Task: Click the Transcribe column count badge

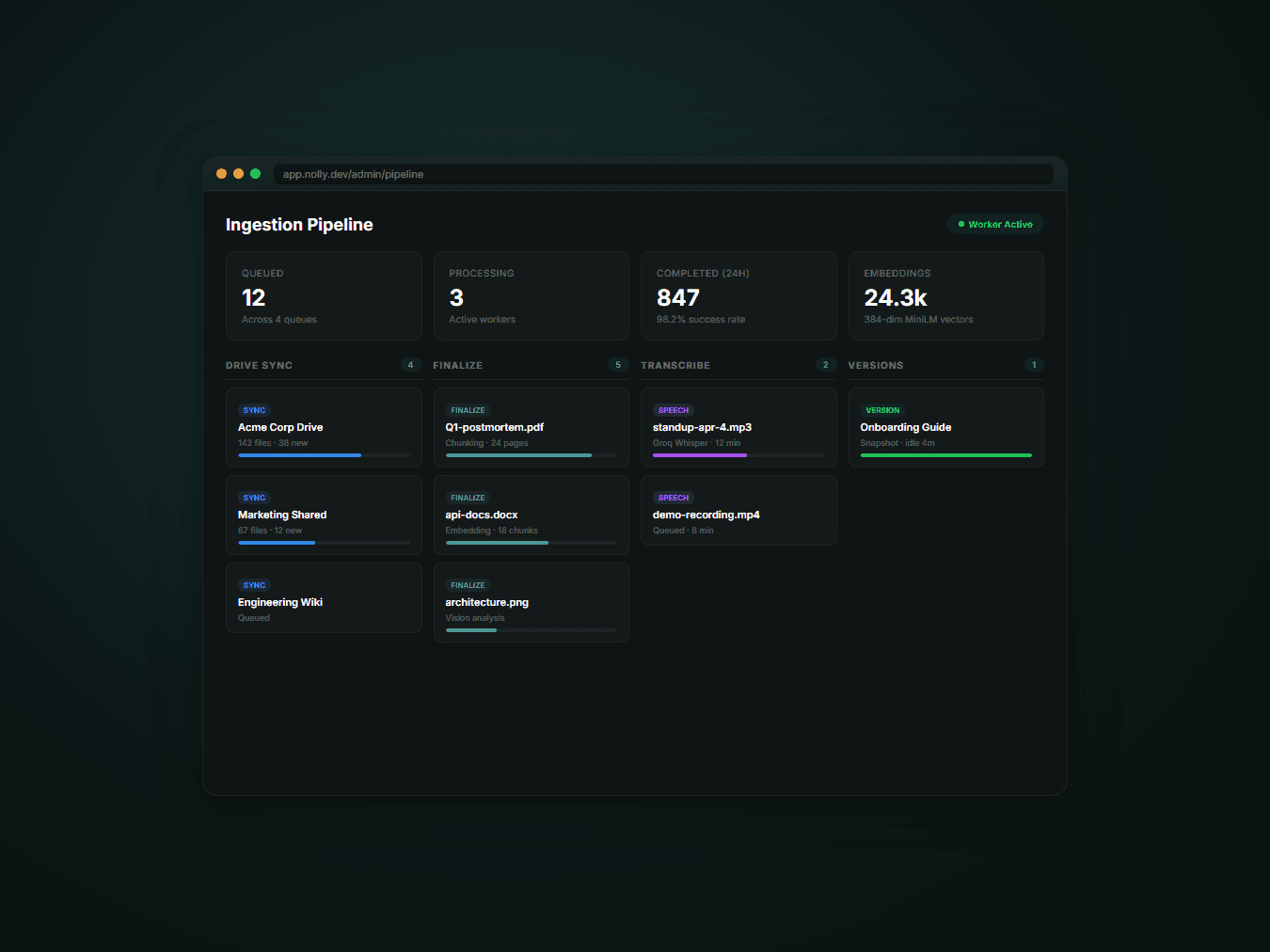Action: 825,365
